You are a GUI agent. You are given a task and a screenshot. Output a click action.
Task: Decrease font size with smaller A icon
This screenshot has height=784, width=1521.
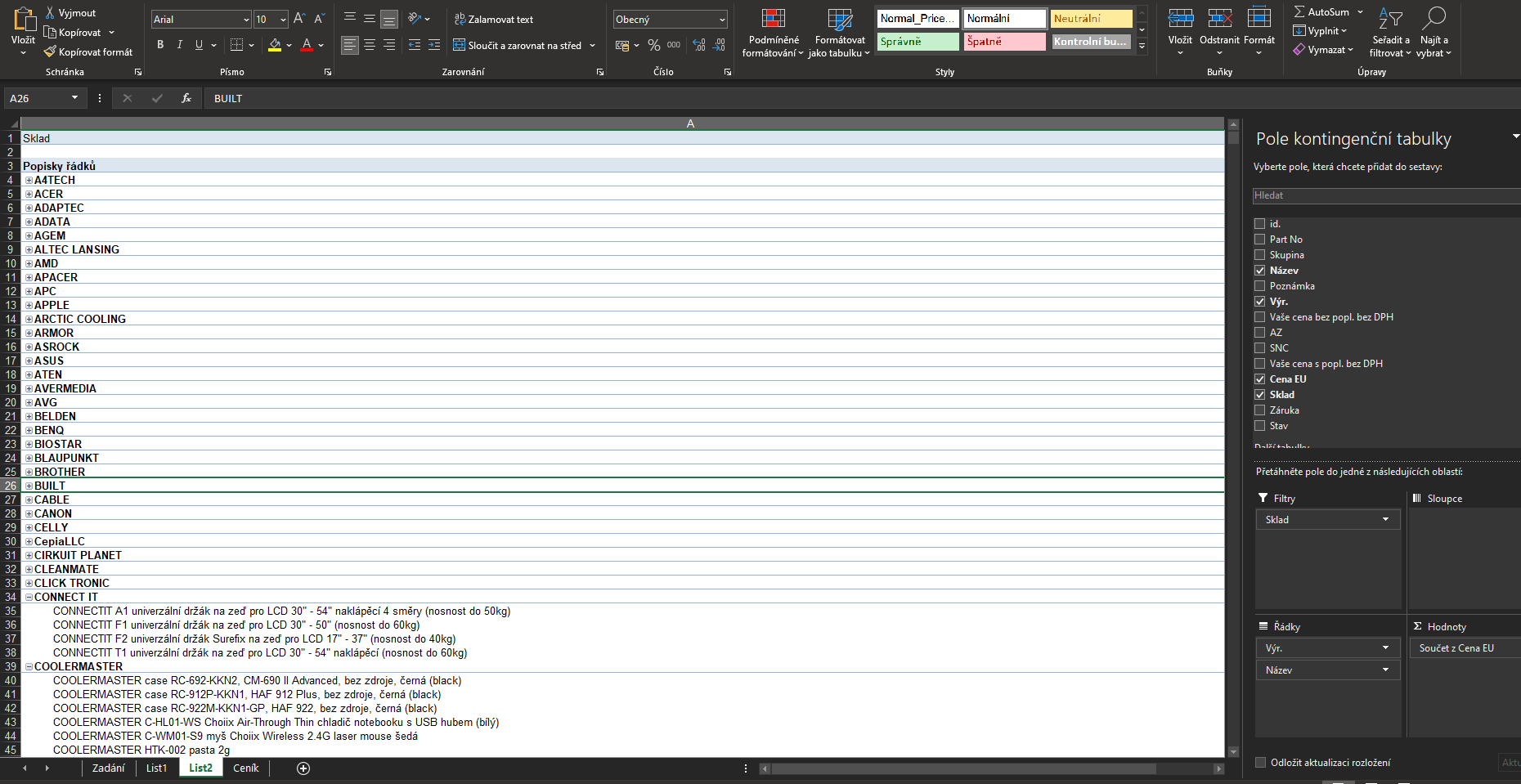[x=319, y=19]
